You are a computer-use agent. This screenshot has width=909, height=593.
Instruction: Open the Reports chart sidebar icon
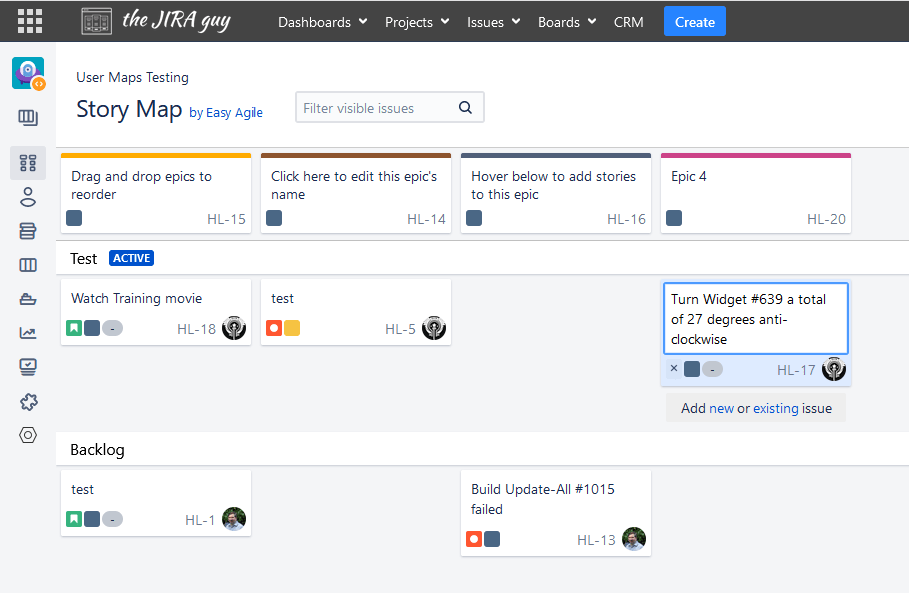click(28, 333)
